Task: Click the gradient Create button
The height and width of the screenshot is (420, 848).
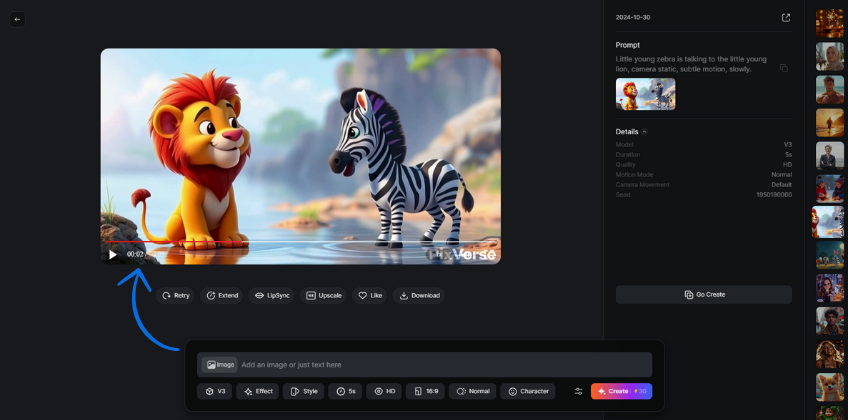Action: coord(621,391)
